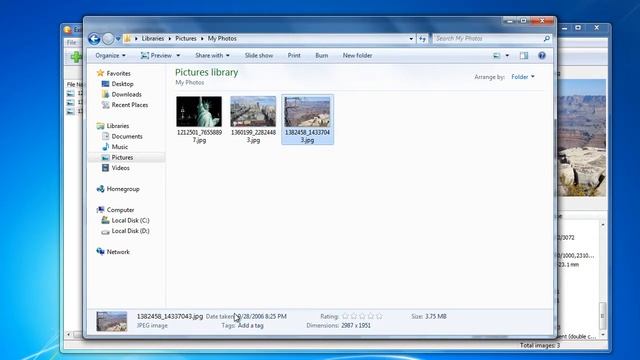
Task: Set rating to five stars
Action: (380, 316)
